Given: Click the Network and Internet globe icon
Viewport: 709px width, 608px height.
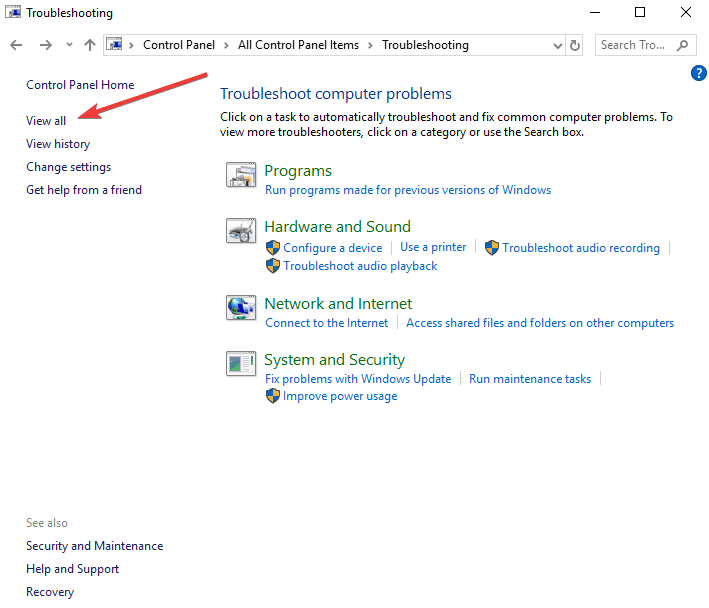Looking at the screenshot, I should coord(241,307).
